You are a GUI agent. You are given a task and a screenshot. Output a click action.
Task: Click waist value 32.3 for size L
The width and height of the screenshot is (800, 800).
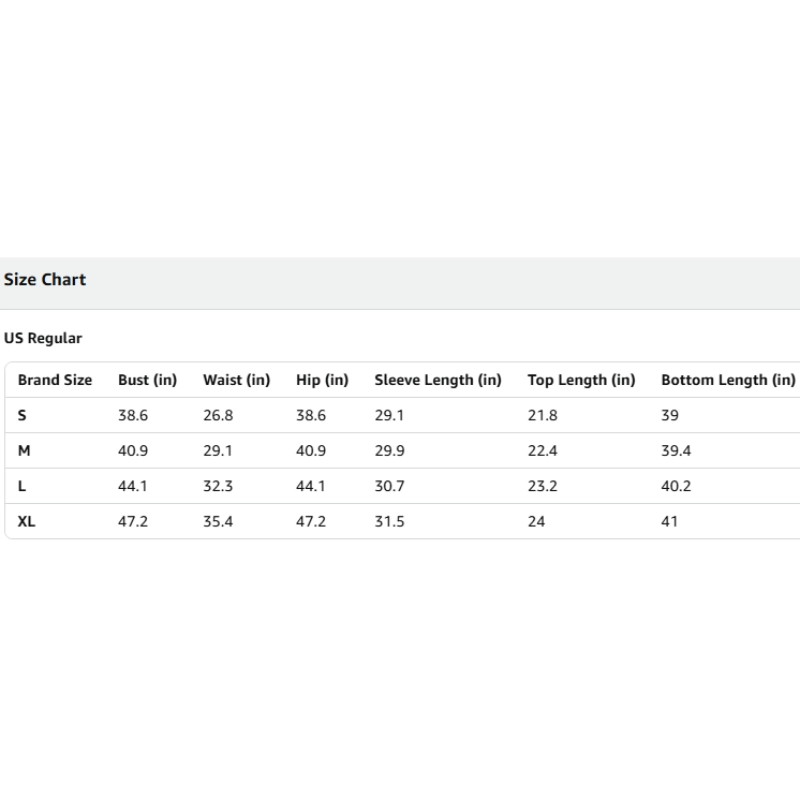(x=218, y=486)
